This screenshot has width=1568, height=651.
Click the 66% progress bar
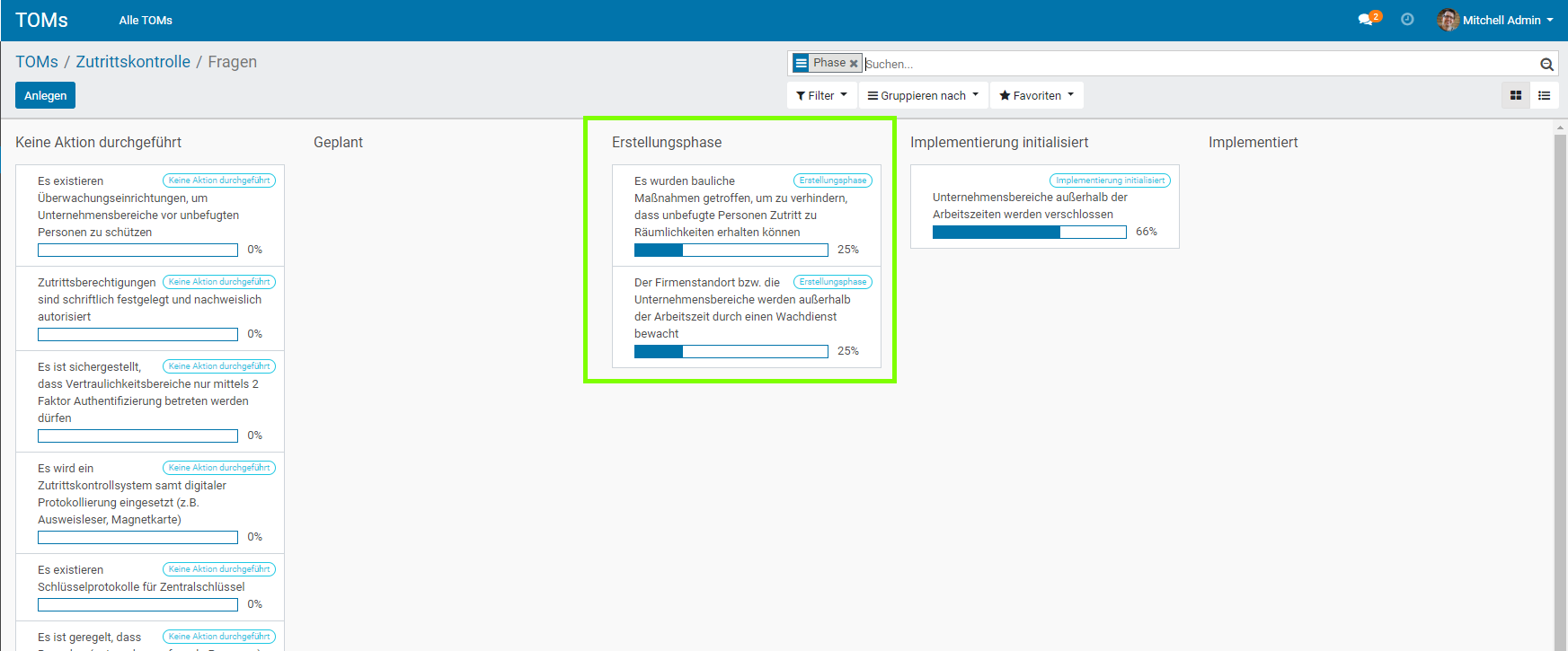[x=1029, y=232]
